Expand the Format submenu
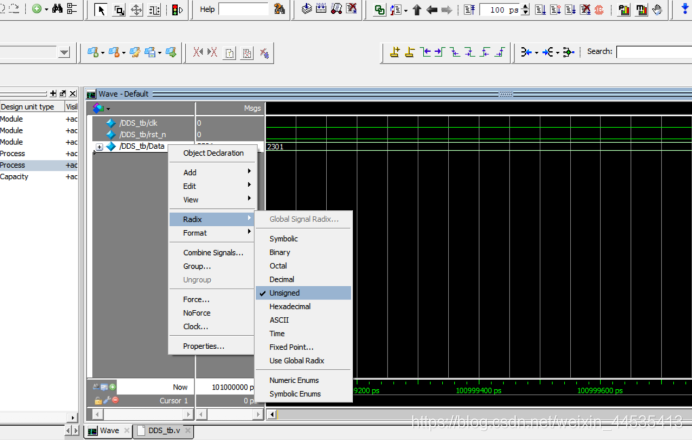 coord(212,233)
